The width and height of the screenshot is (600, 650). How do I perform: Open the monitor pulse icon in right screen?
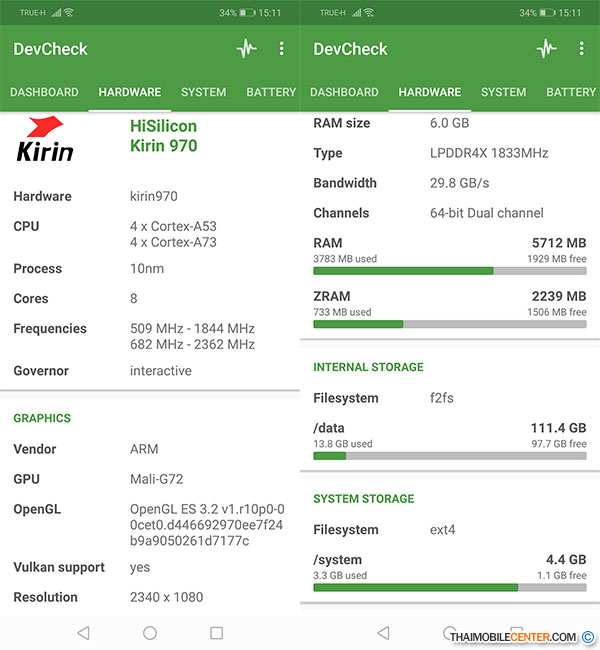(547, 49)
